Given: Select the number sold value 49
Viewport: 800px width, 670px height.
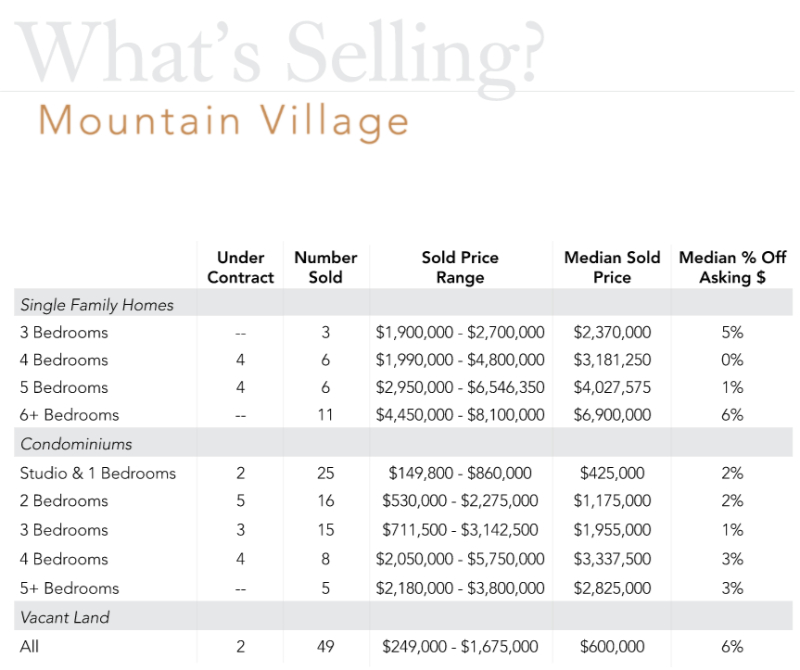Looking at the screenshot, I should coord(325,646).
